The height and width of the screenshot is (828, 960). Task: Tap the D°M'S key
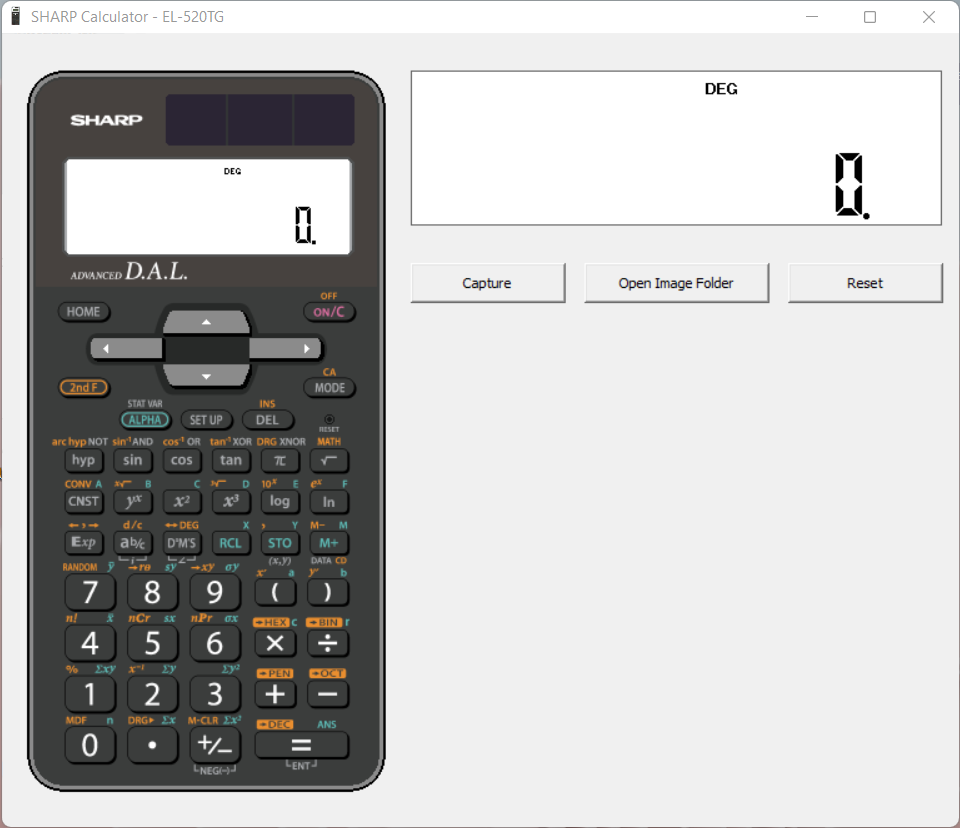point(182,543)
